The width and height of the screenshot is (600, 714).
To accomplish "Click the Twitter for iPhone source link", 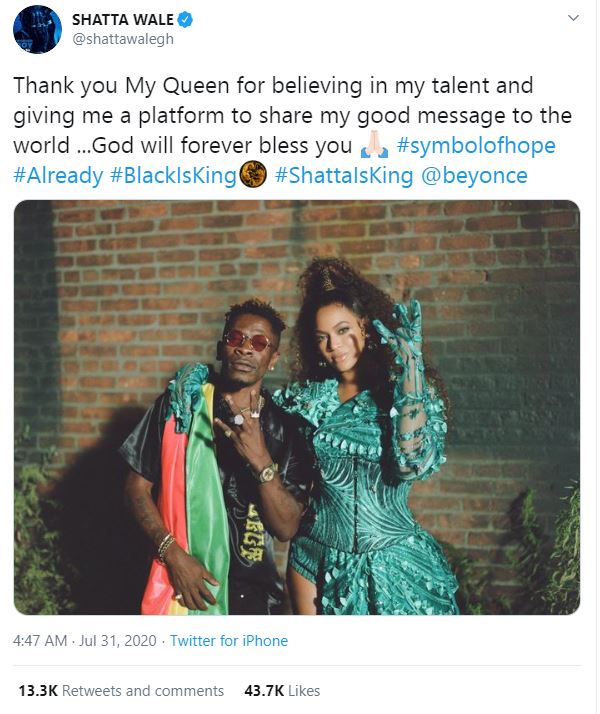I will point(229,641).
